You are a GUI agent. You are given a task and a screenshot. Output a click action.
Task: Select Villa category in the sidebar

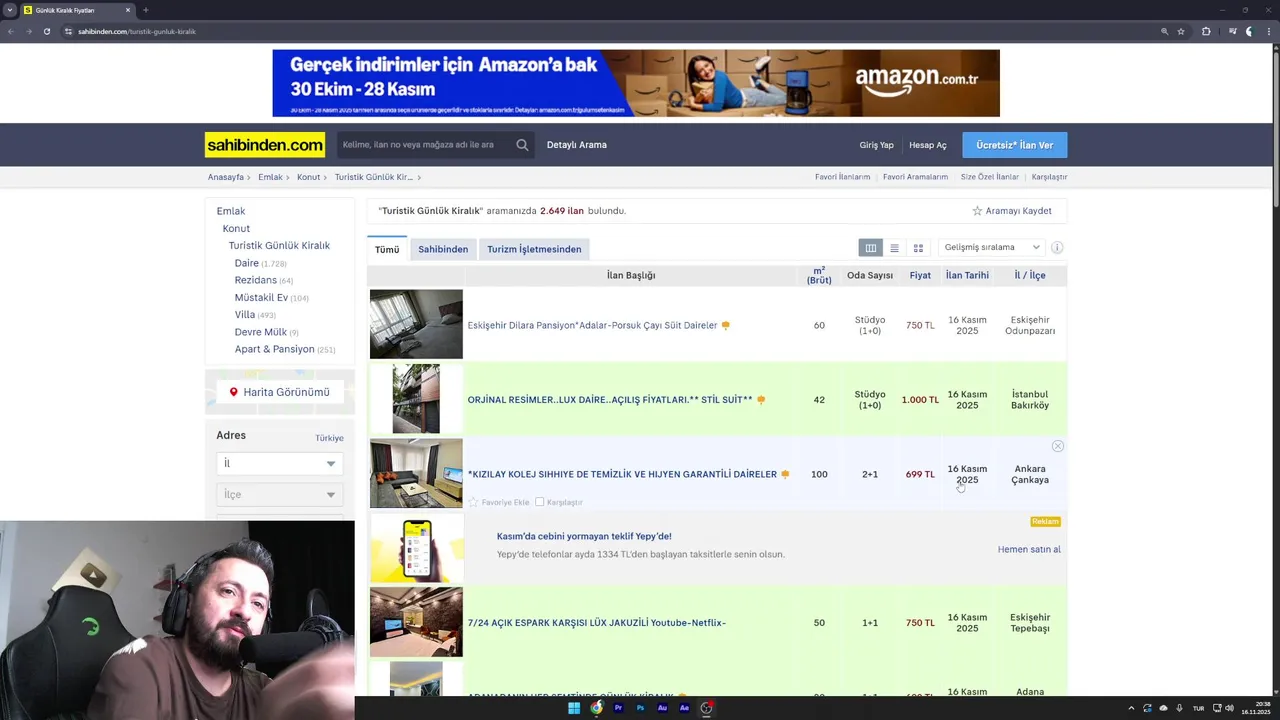point(245,314)
